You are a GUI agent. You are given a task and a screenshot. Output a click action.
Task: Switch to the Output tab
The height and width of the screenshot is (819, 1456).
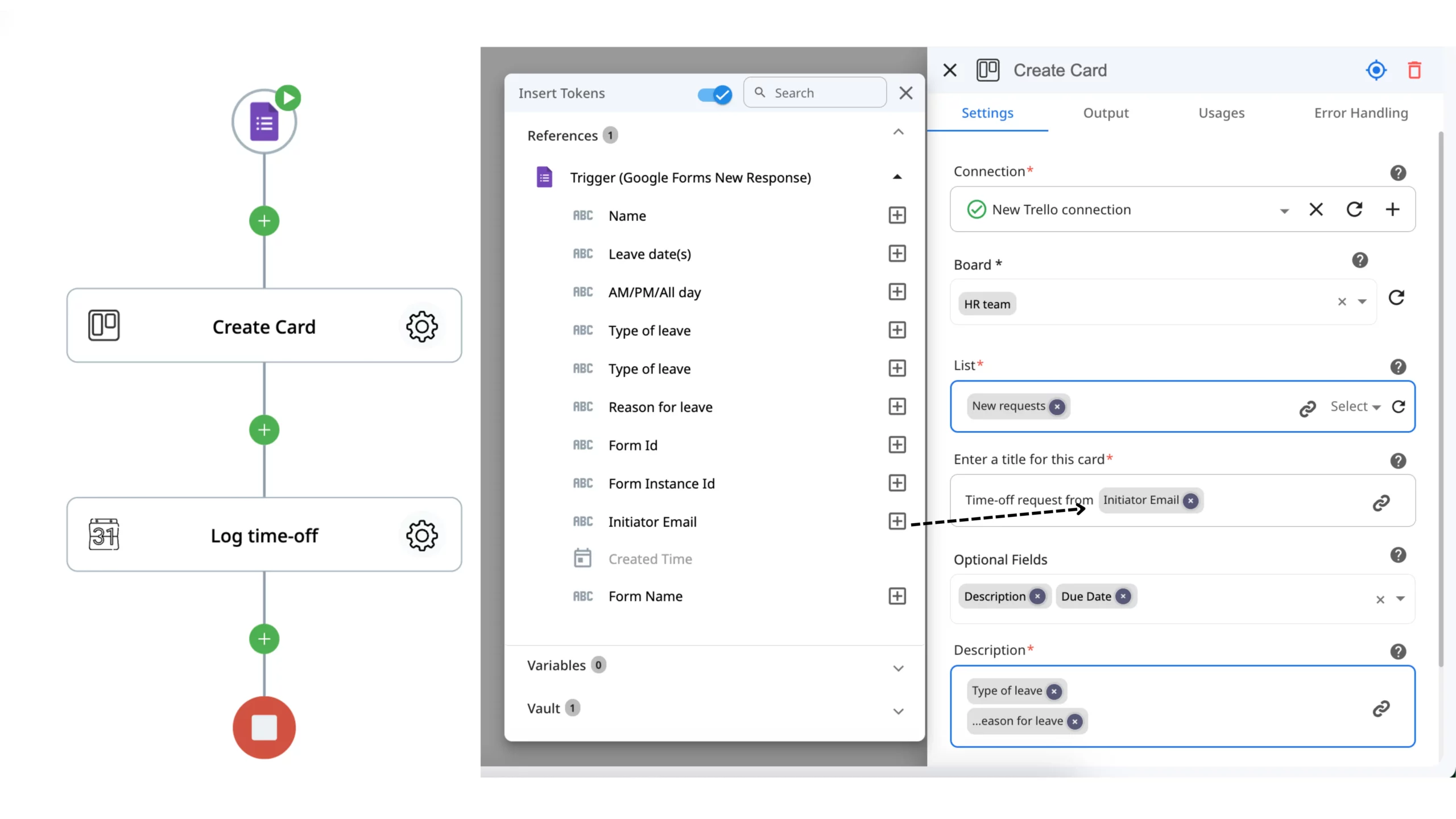1106,113
